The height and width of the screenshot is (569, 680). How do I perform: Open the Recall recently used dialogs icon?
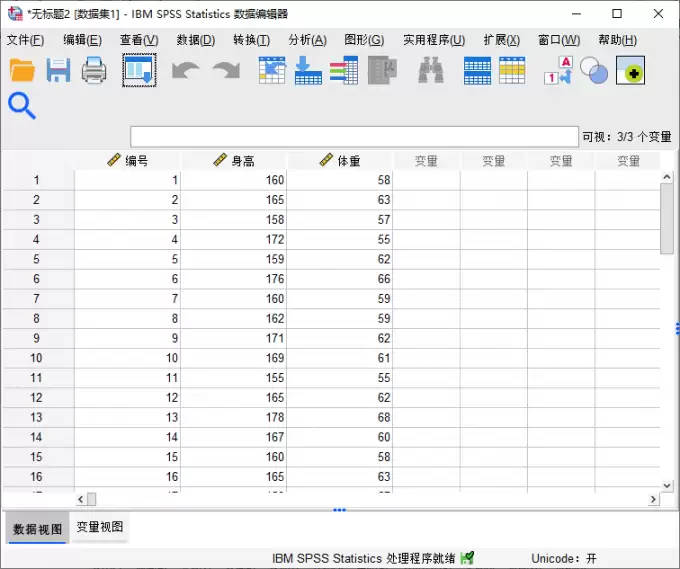click(139, 70)
